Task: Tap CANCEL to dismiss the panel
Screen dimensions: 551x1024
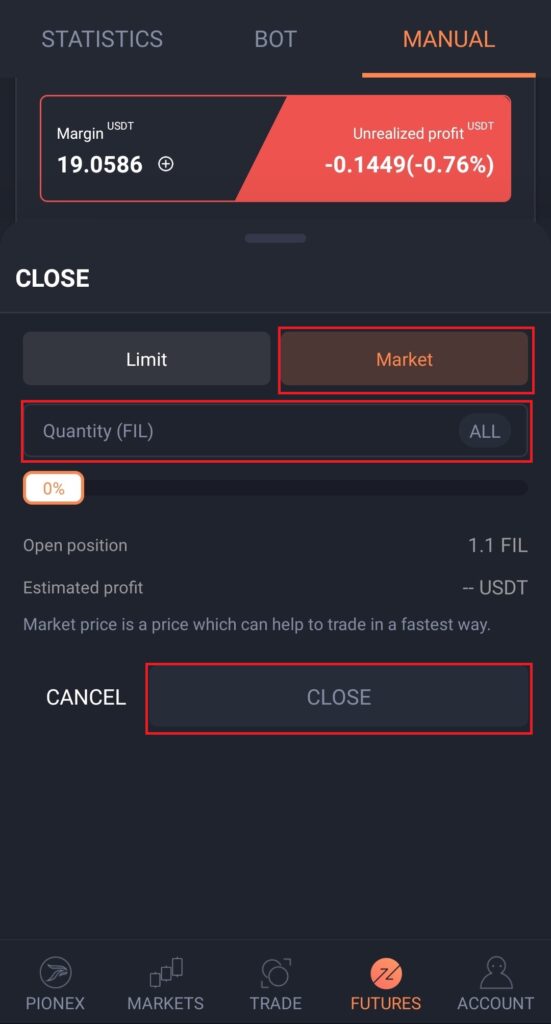Action: tap(86, 697)
